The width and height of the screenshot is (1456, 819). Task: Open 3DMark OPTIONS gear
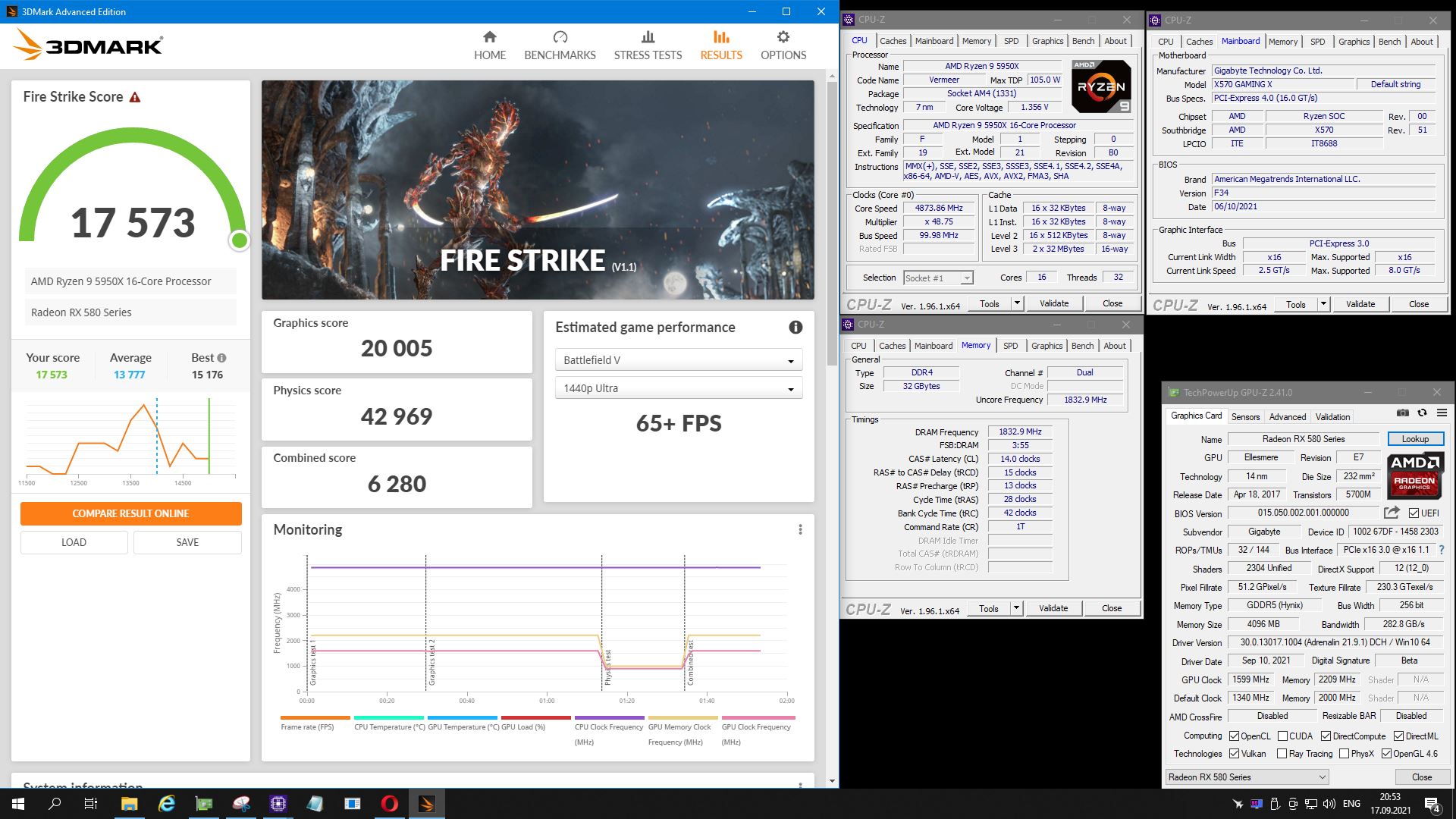(783, 45)
